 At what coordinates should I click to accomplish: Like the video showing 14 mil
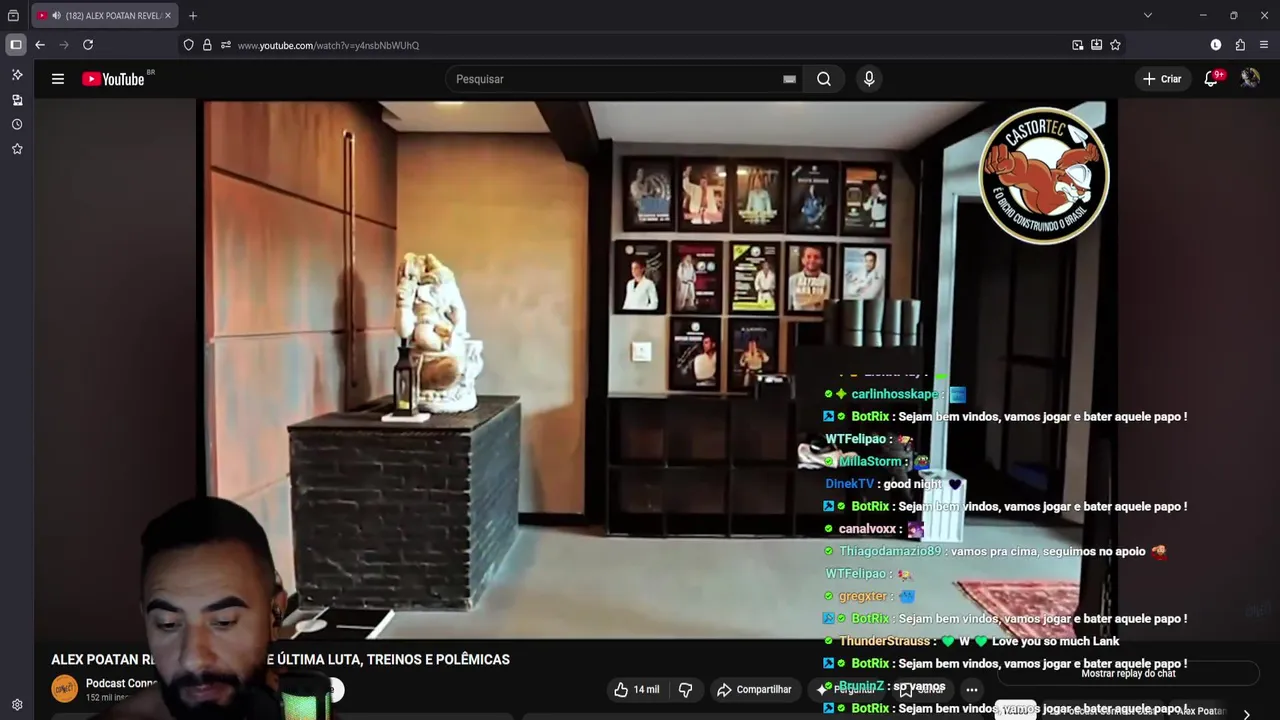click(636, 689)
